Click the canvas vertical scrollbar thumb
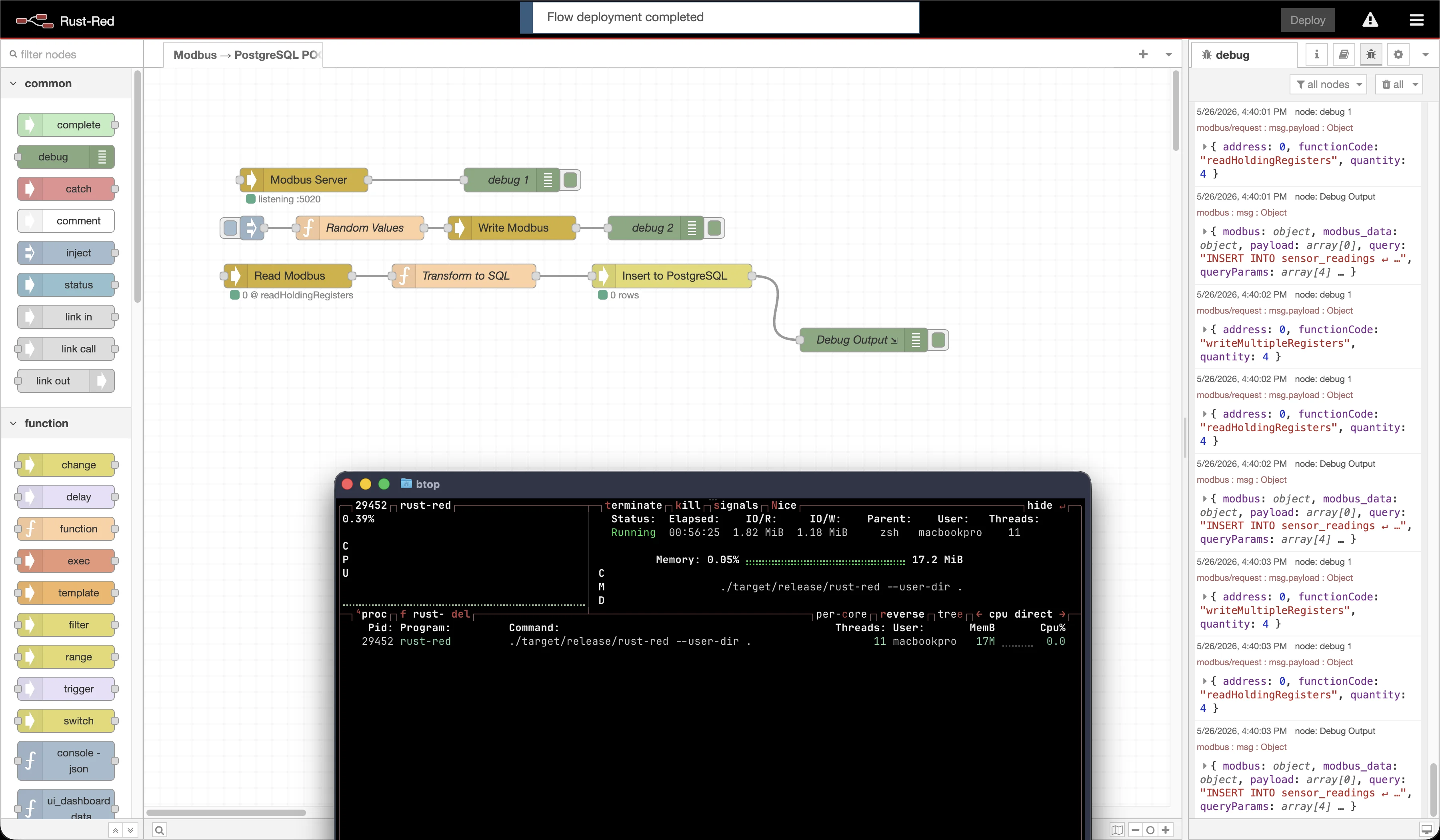The width and height of the screenshot is (1440, 840). pos(1176,110)
